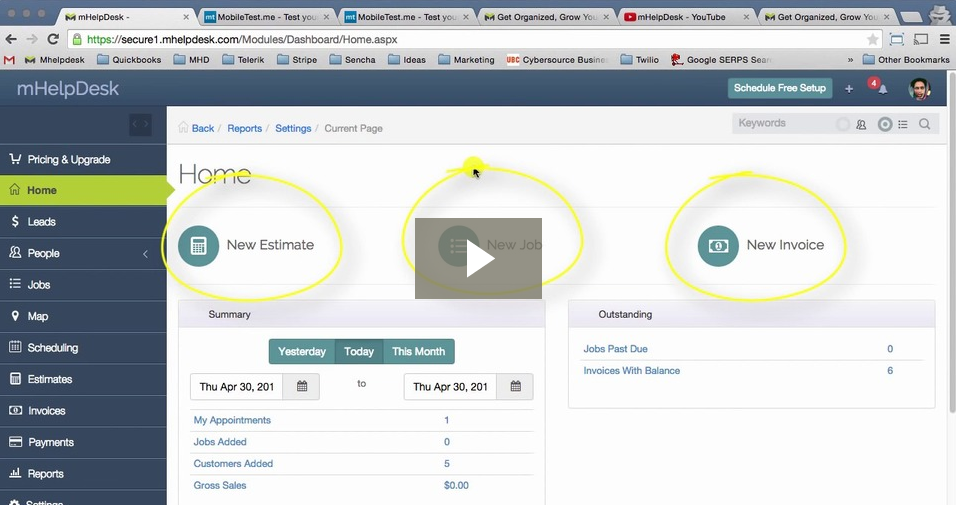Open the Jobs Past Due link
Viewport: 956px width, 505px height.
click(615, 349)
